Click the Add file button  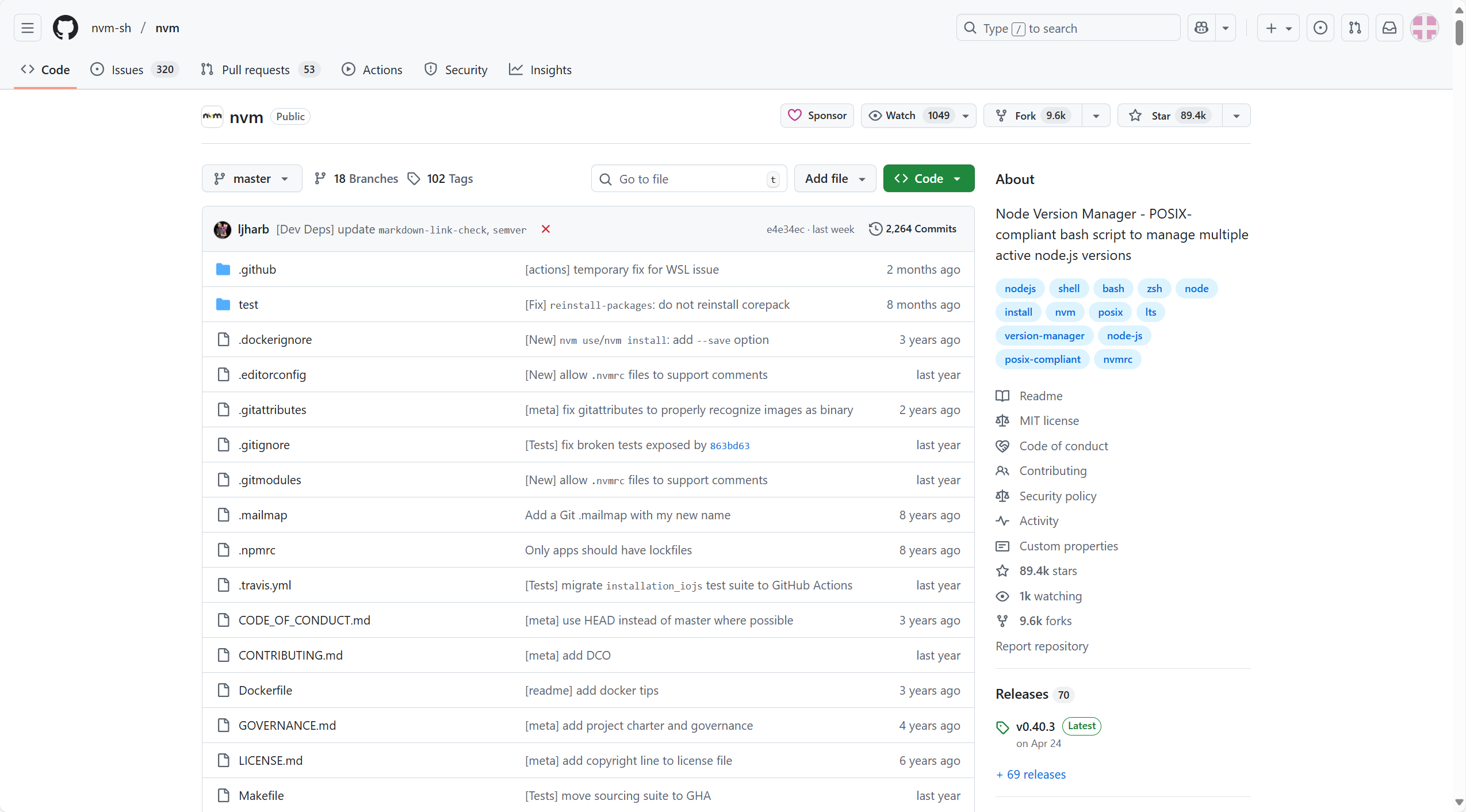834,178
